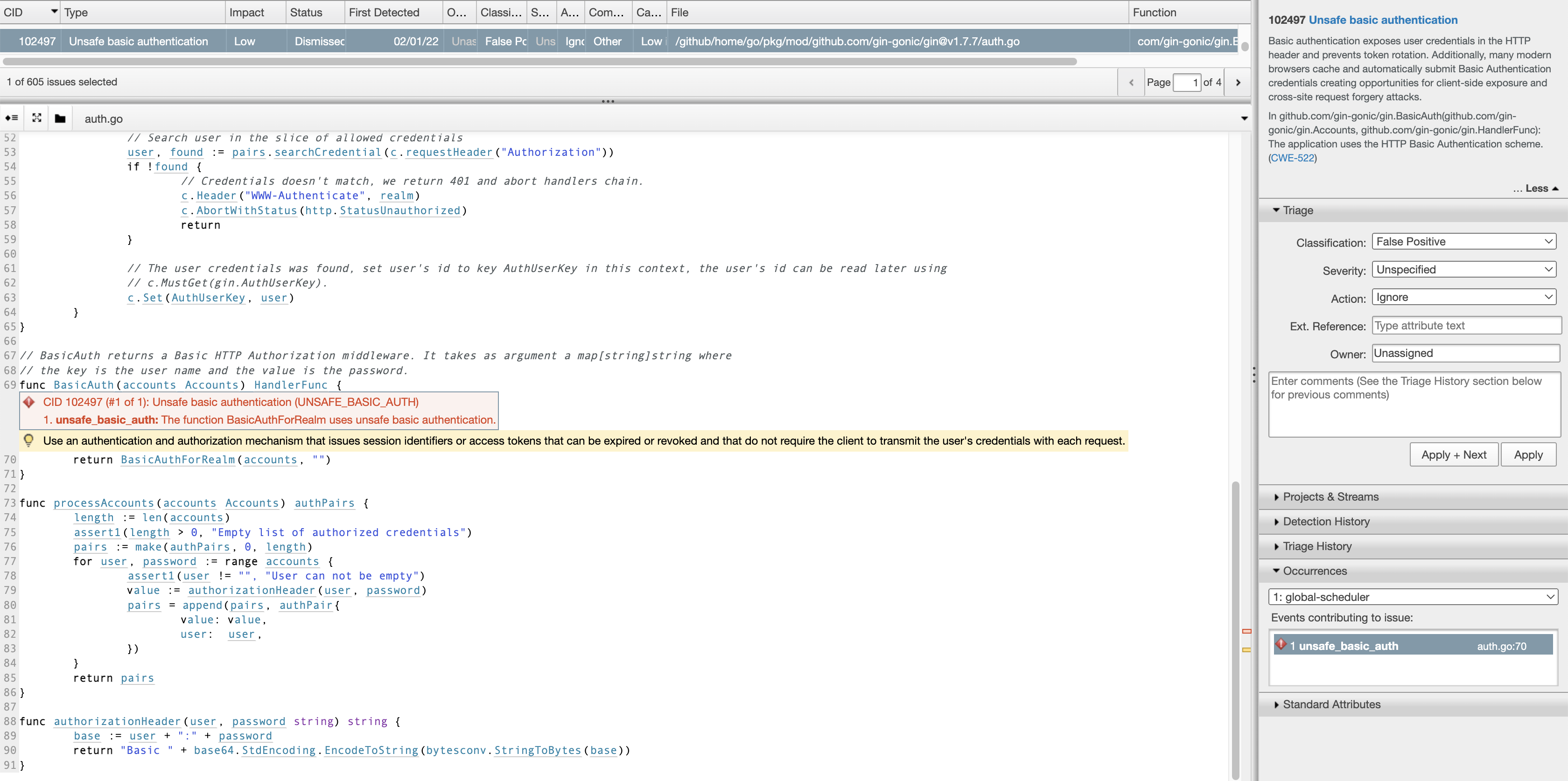Screen dimensions: 1568x781
Task: Click the Apply + Next button
Action: coord(1454,454)
